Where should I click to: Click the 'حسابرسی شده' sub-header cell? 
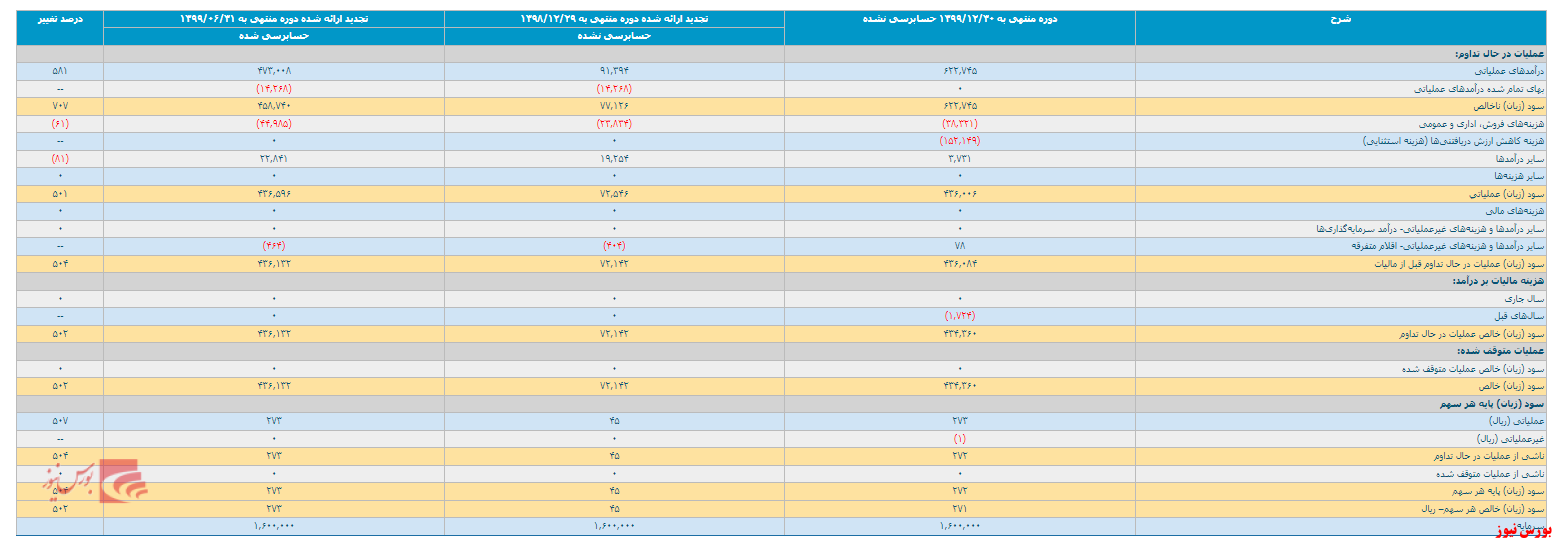pos(273,35)
